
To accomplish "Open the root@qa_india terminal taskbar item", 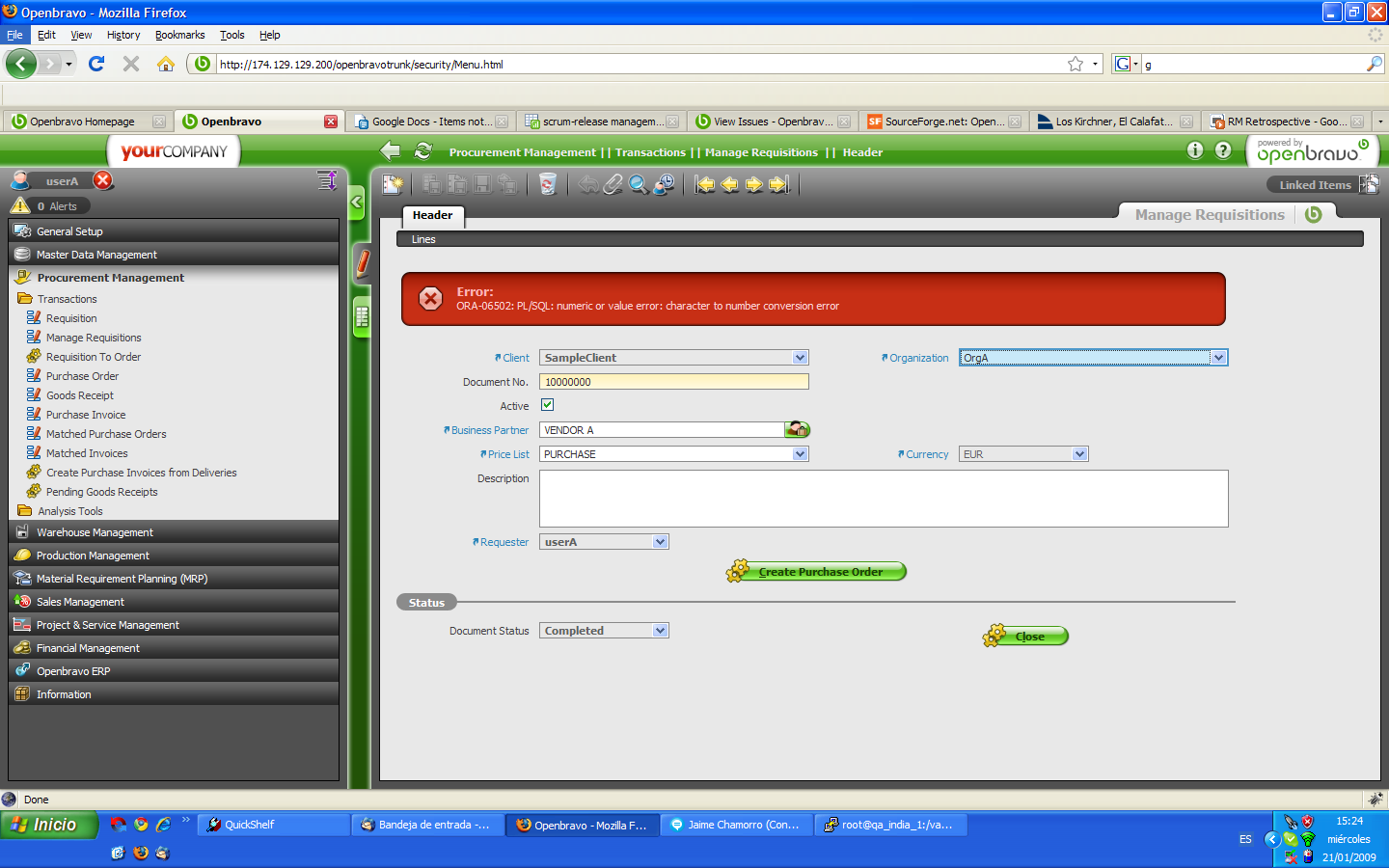I will (892, 825).
